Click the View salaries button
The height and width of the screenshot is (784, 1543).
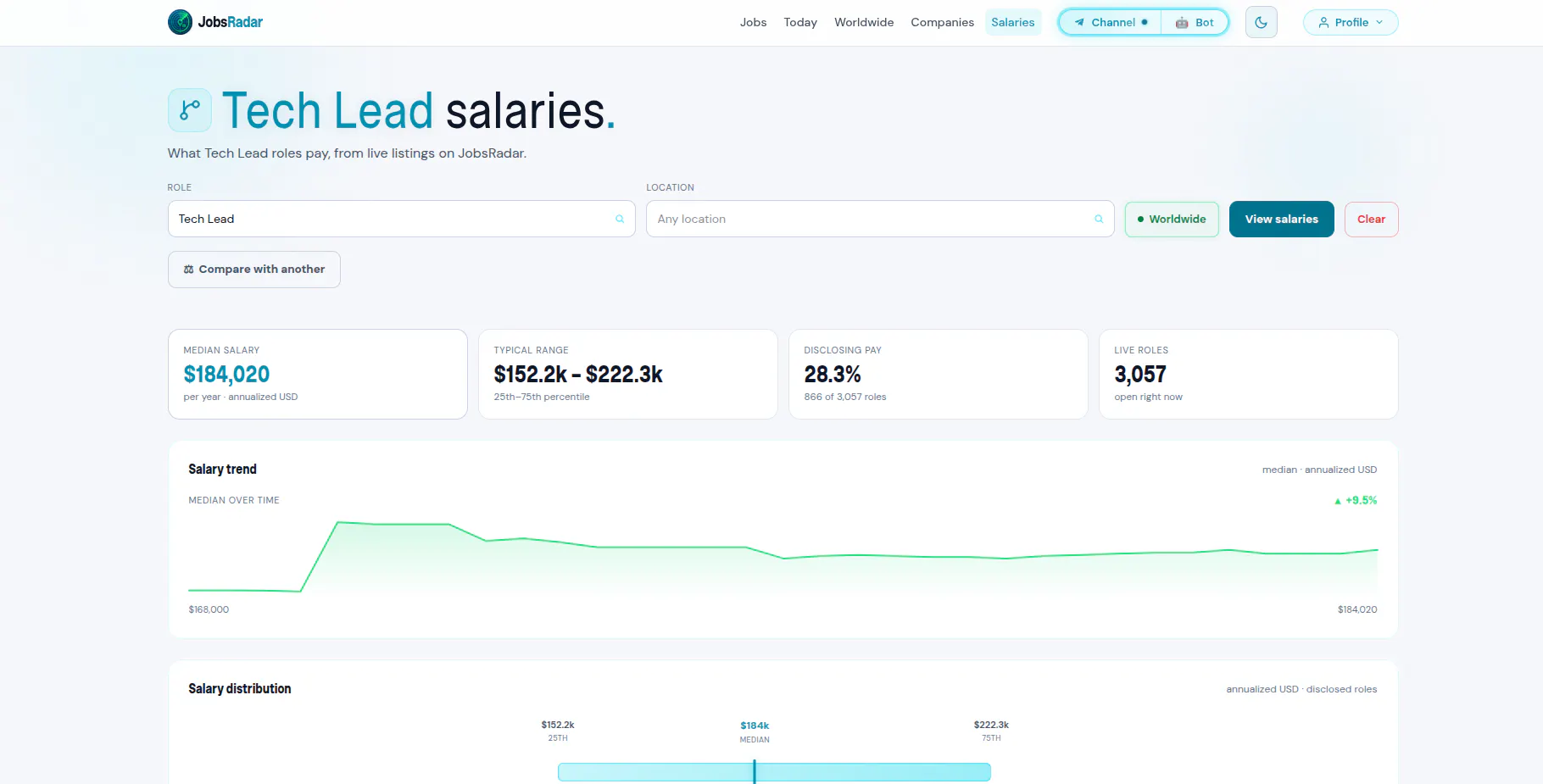click(1281, 219)
